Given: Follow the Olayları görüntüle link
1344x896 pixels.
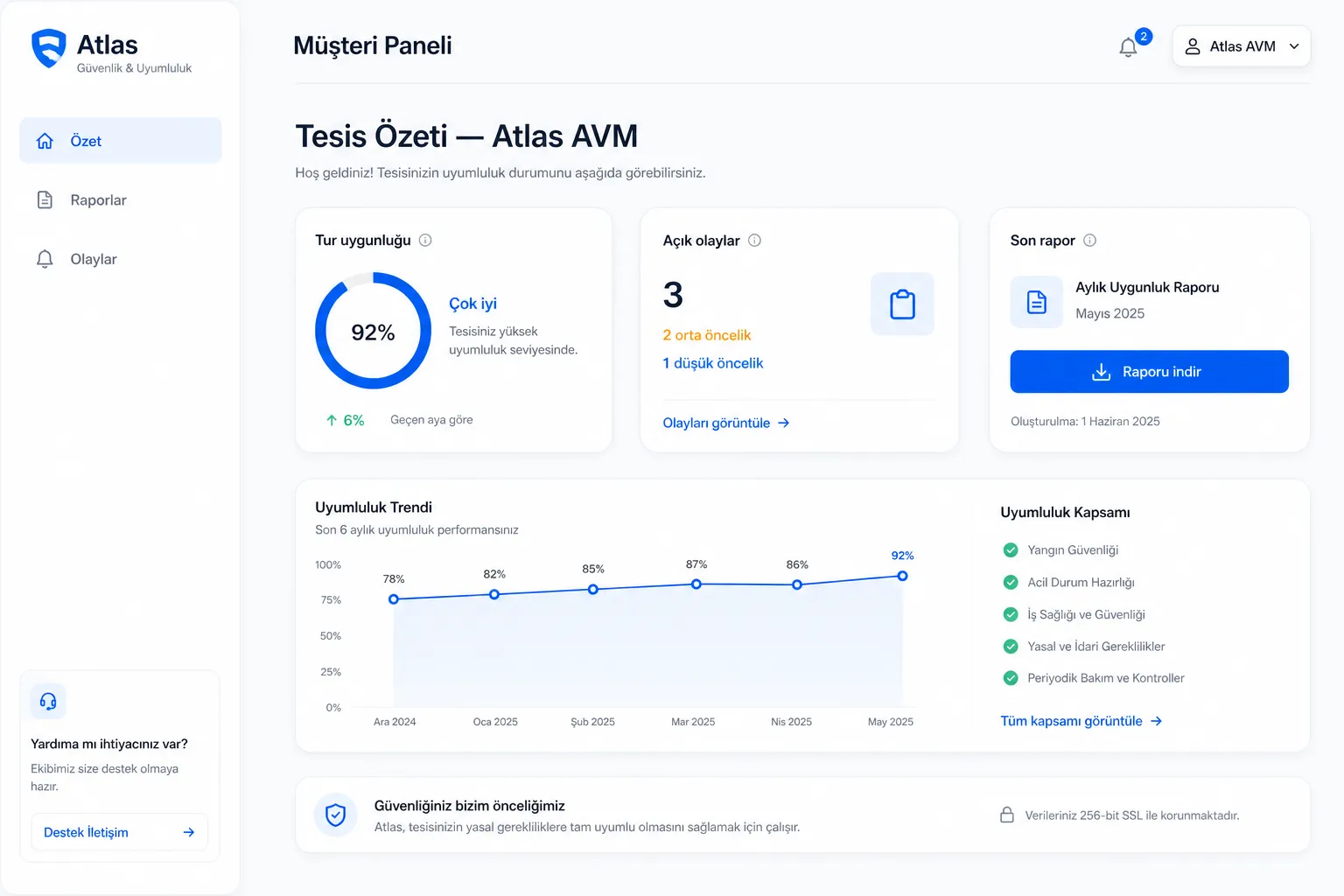Looking at the screenshot, I should [x=726, y=423].
